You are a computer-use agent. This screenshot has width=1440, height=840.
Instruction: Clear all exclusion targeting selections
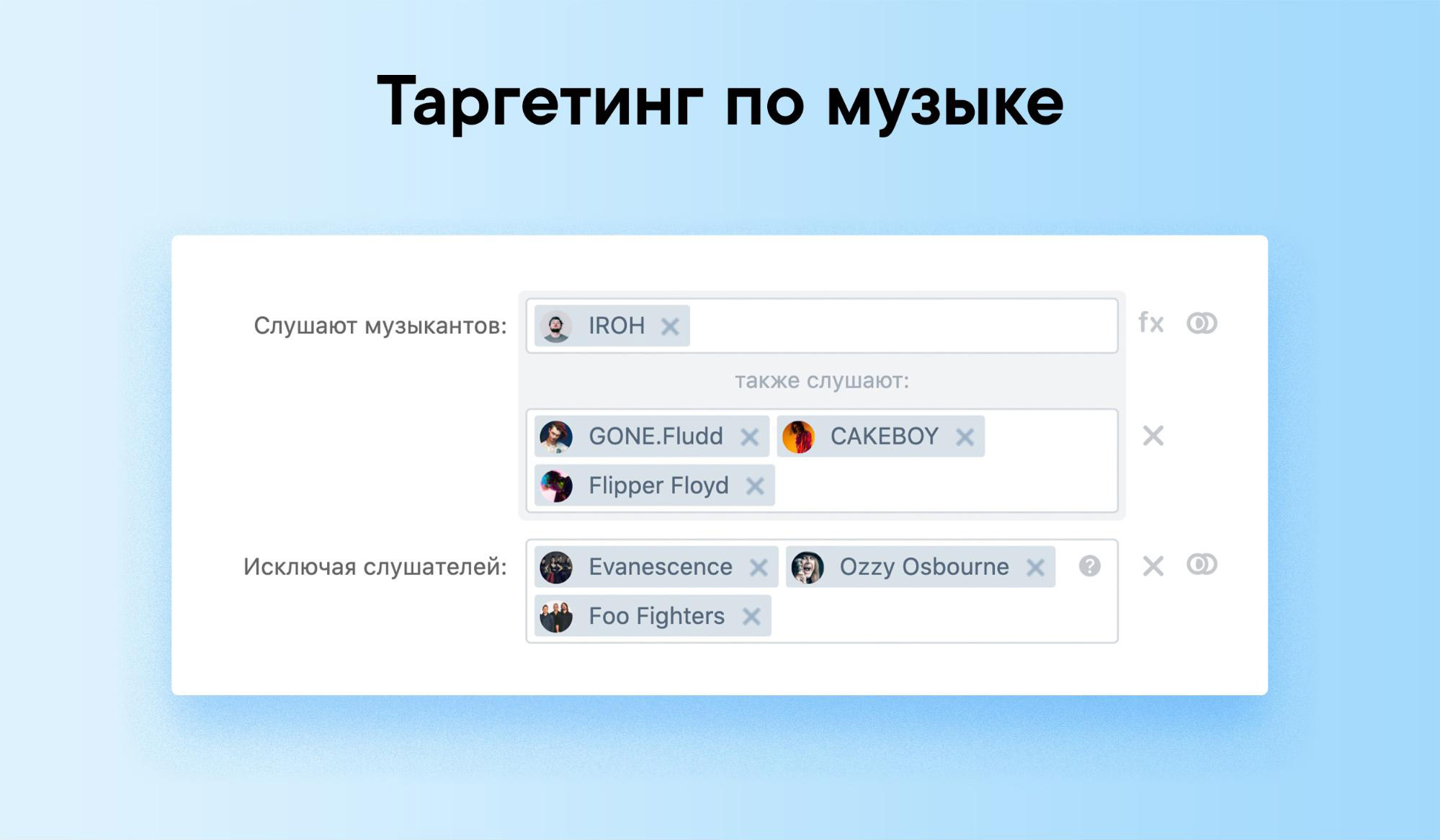click(x=1152, y=567)
